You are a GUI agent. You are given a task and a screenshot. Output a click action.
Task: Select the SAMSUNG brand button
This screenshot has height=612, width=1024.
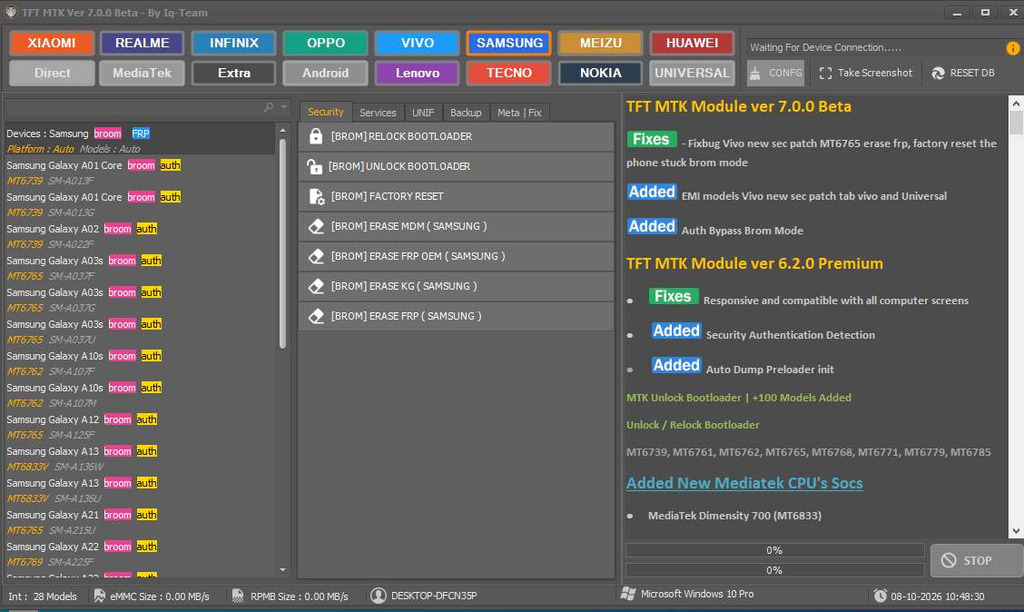509,43
